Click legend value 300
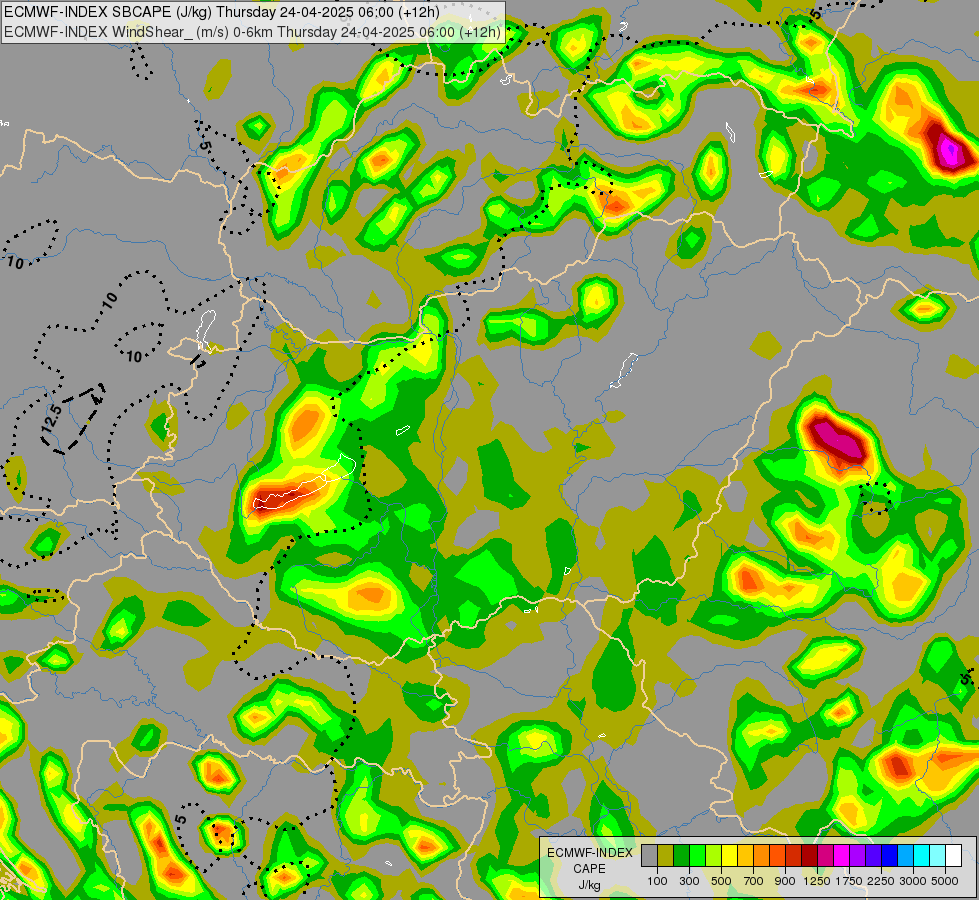The width and height of the screenshot is (979, 900). point(689,881)
